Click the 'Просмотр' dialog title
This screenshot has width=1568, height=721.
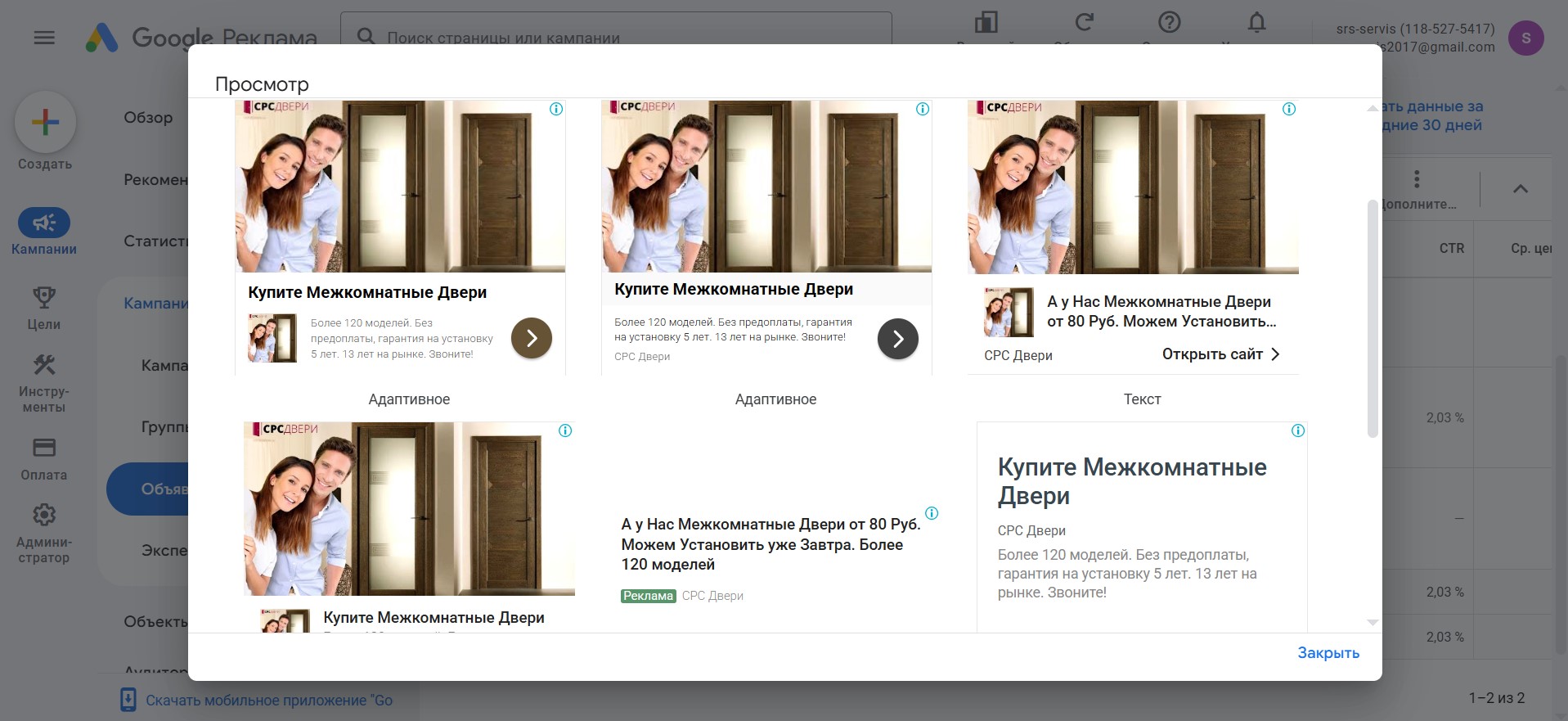(262, 84)
